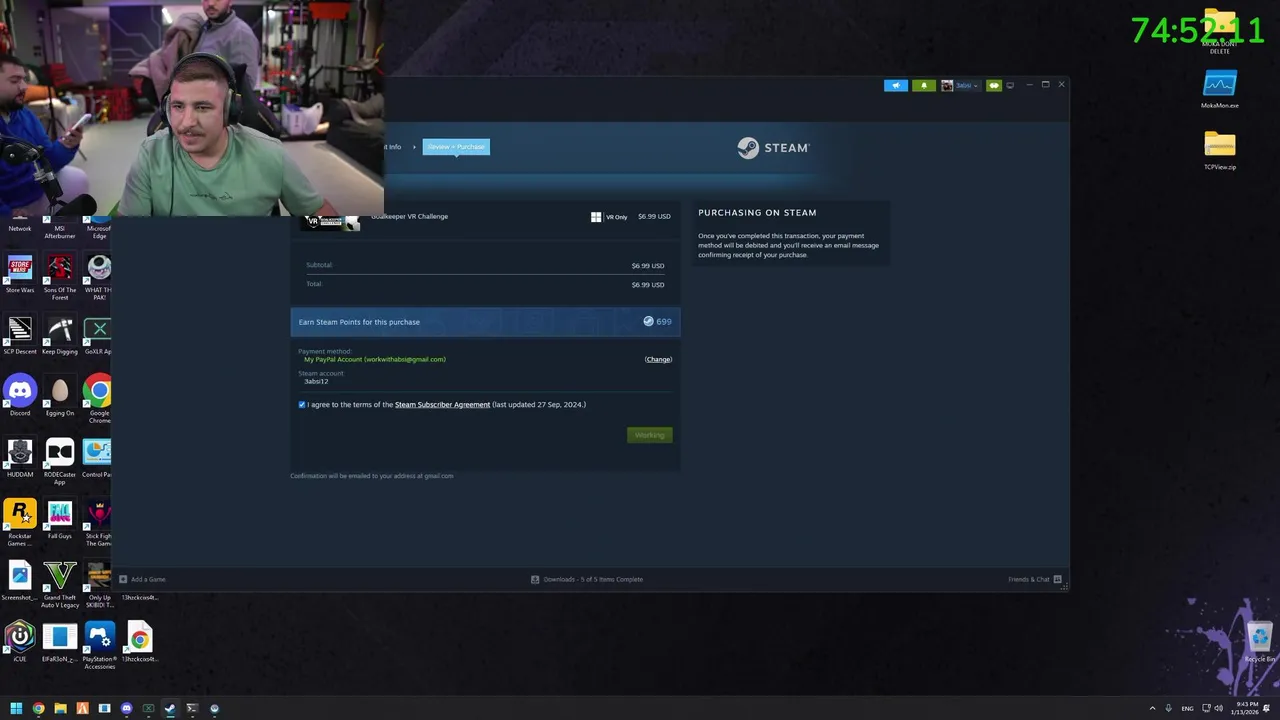
Task: Open Sons Of The Forest shortcut
Action: [60, 277]
